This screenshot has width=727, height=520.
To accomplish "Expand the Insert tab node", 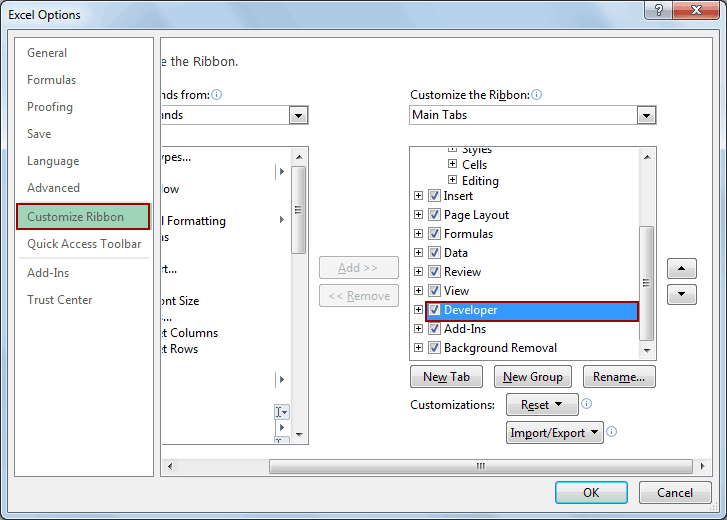I will pos(418,196).
